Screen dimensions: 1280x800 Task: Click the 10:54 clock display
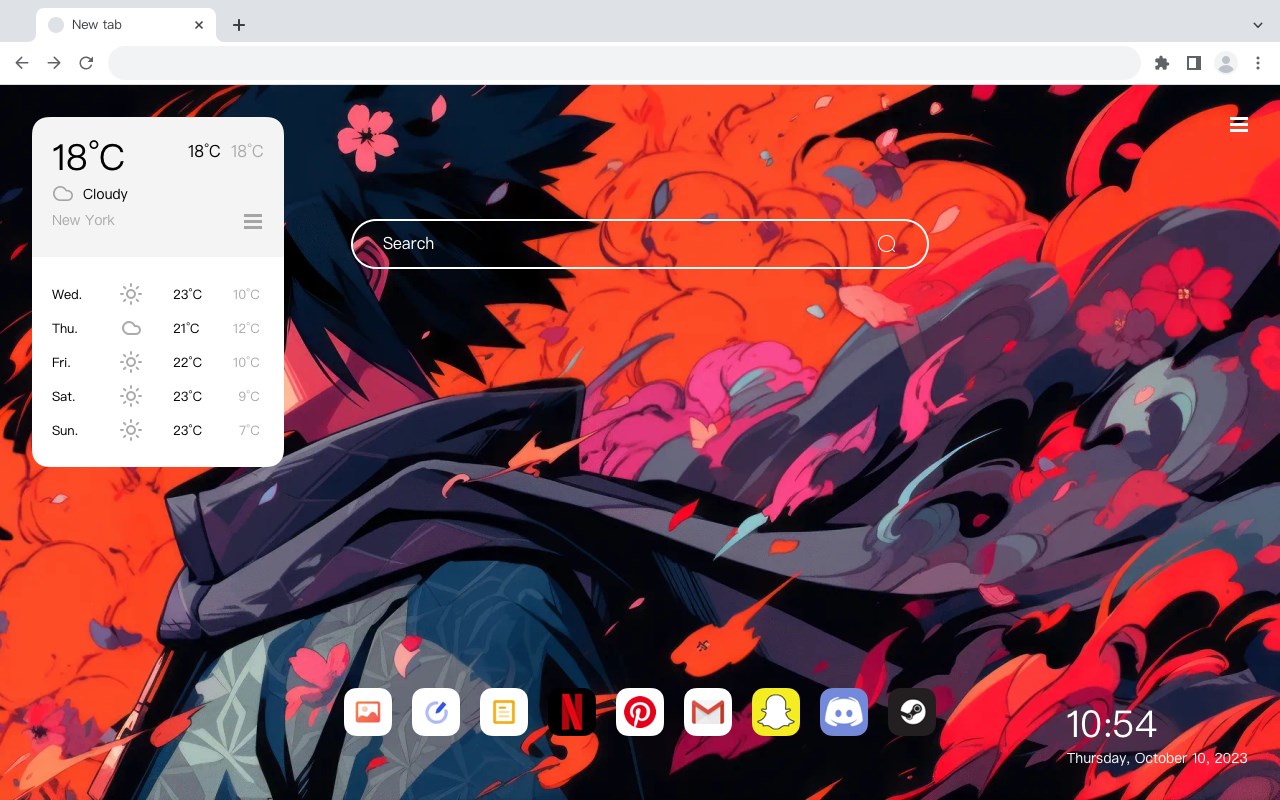pos(1111,724)
